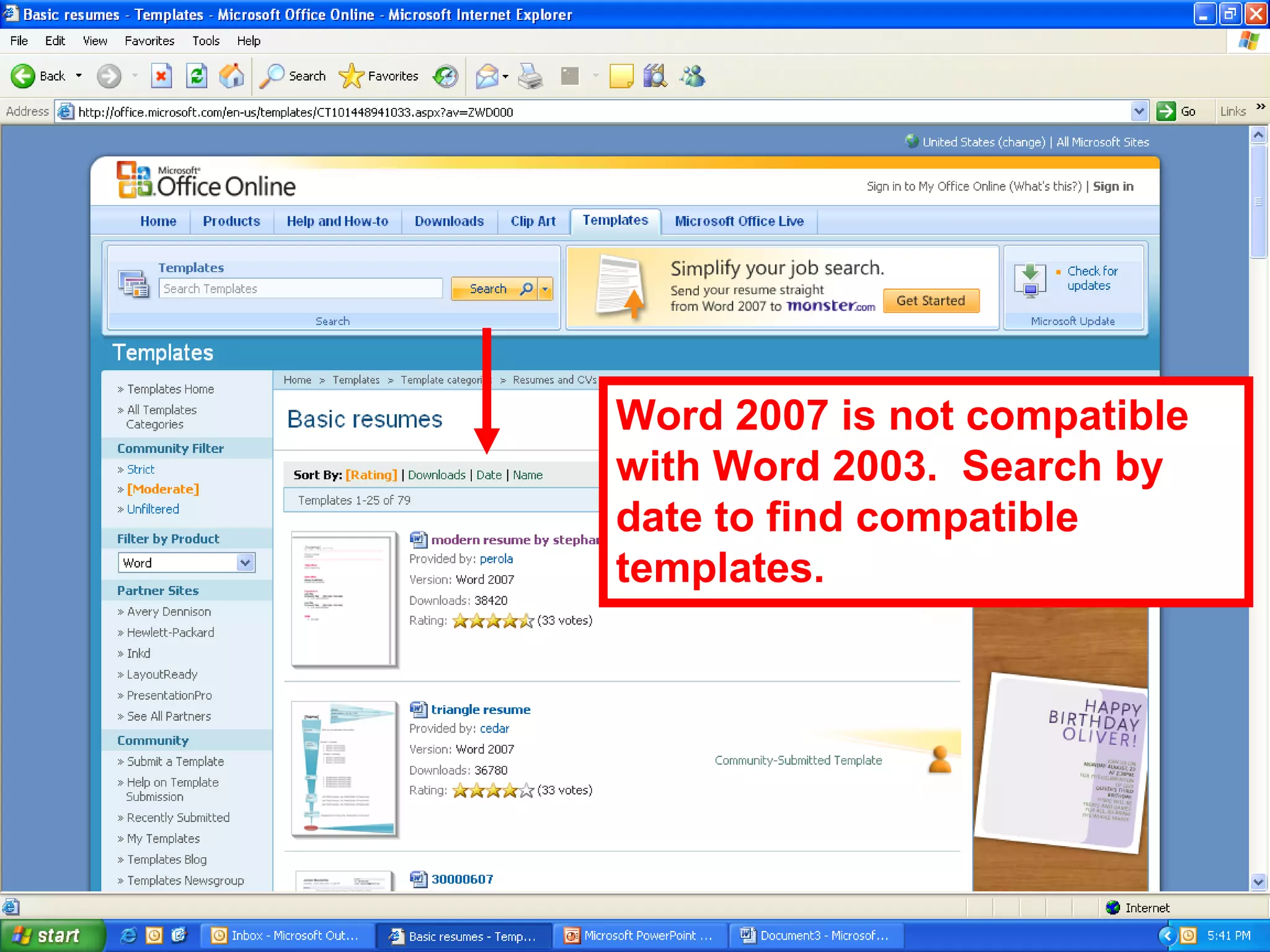The width and height of the screenshot is (1270, 952).
Task: Sort templates by Name
Action: (528, 475)
